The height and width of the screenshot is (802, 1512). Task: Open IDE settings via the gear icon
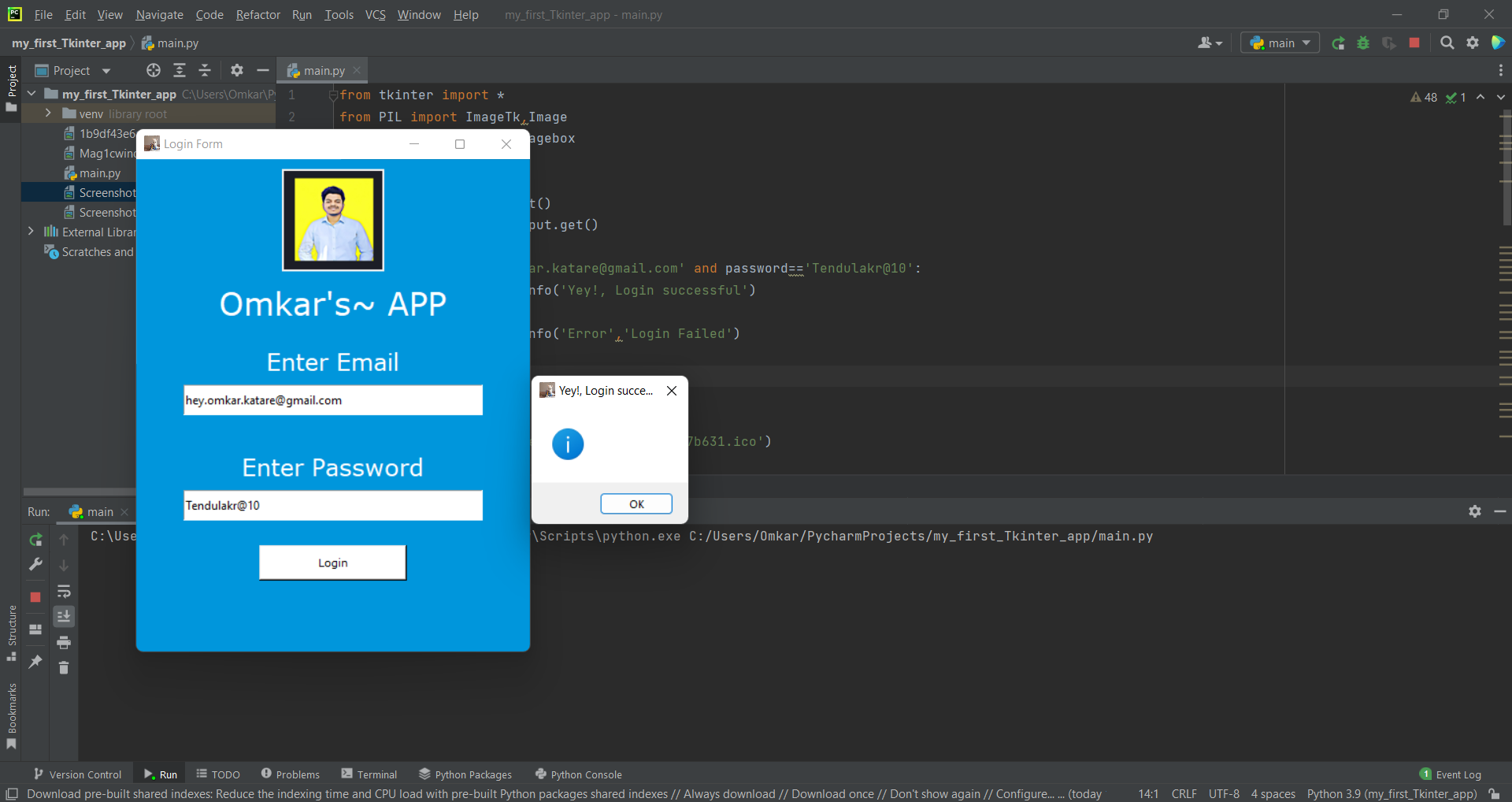1473,43
